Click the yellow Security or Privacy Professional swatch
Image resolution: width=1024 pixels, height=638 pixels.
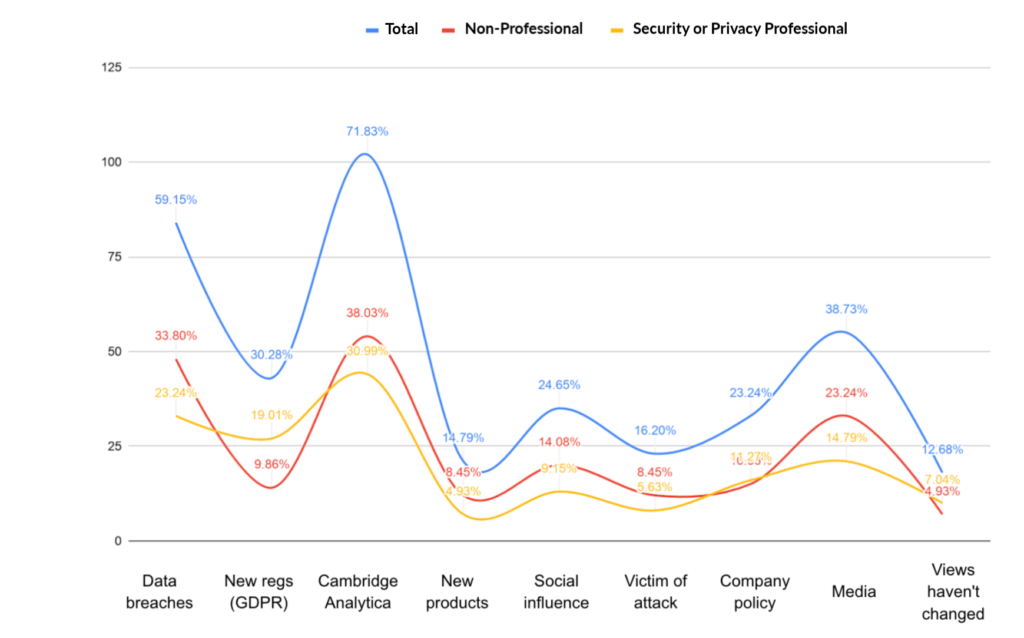coord(617,30)
